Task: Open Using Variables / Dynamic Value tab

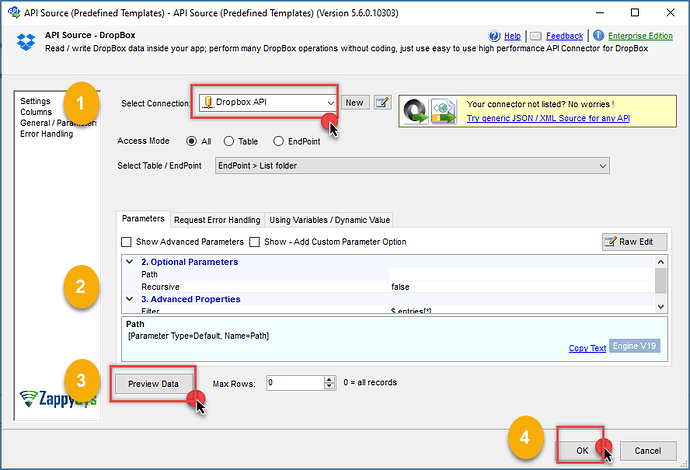Action: (330, 220)
